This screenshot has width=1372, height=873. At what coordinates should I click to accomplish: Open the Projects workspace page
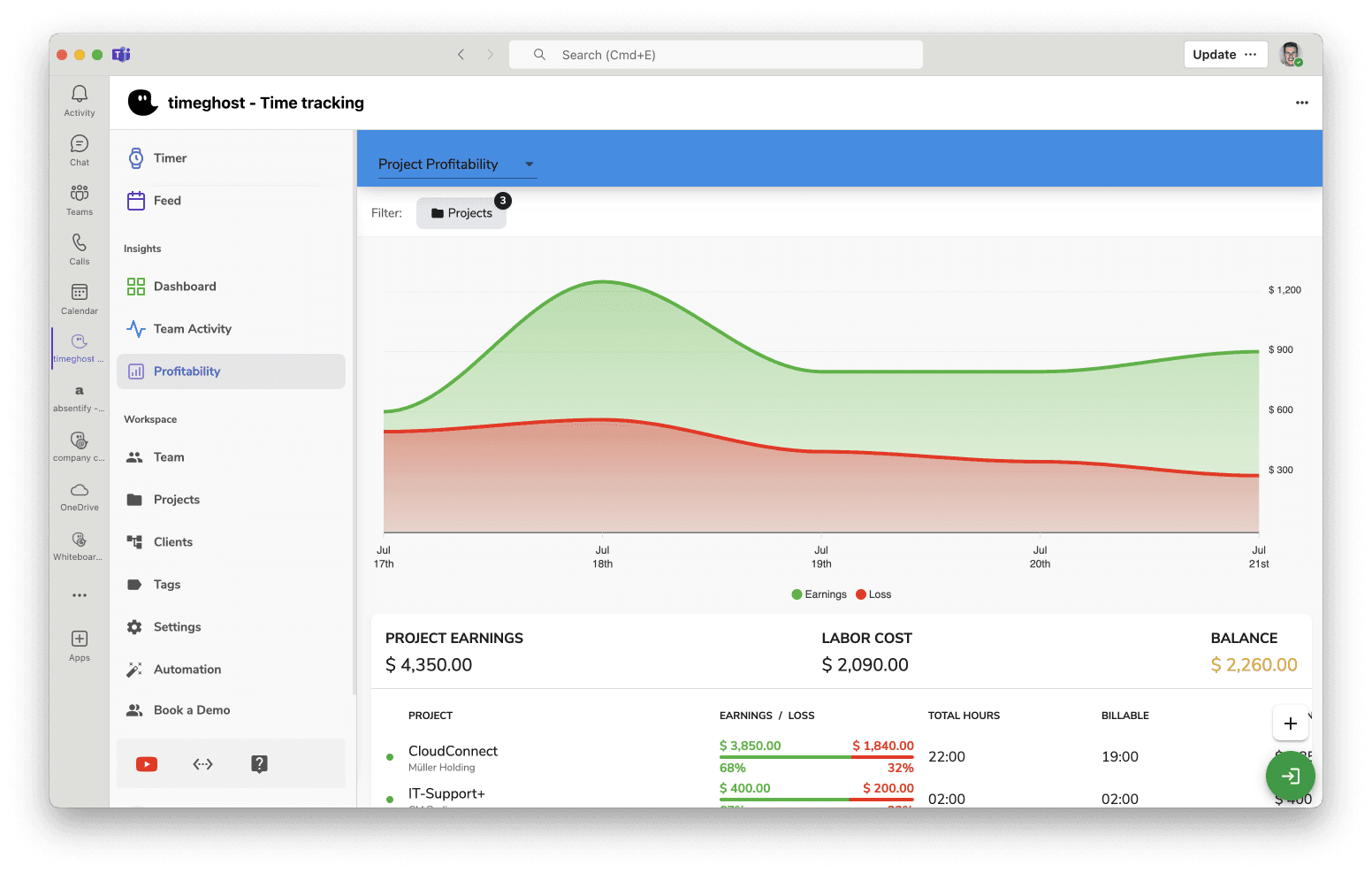click(x=231, y=500)
